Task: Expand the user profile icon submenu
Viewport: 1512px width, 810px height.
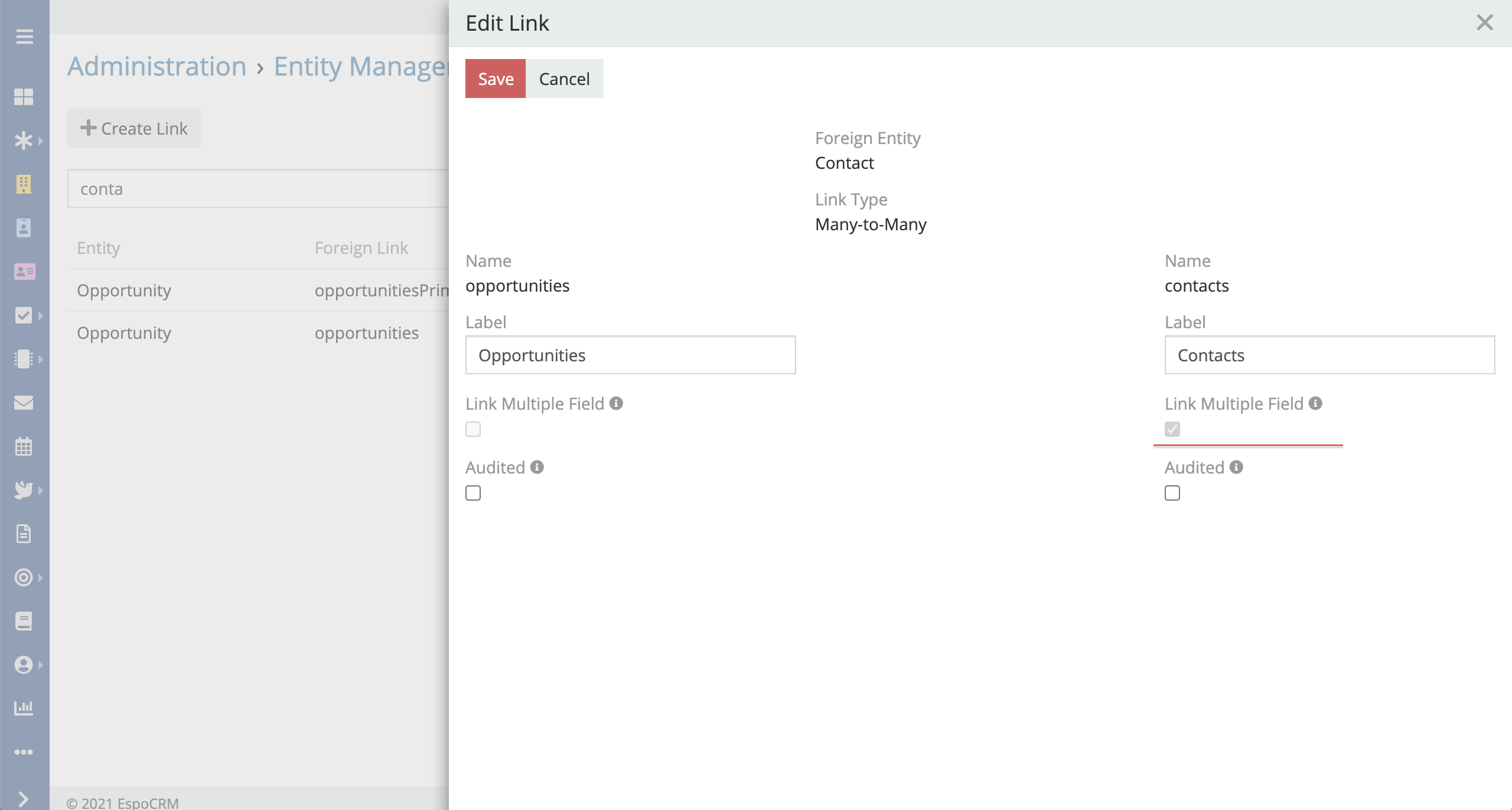Action: click(41, 665)
